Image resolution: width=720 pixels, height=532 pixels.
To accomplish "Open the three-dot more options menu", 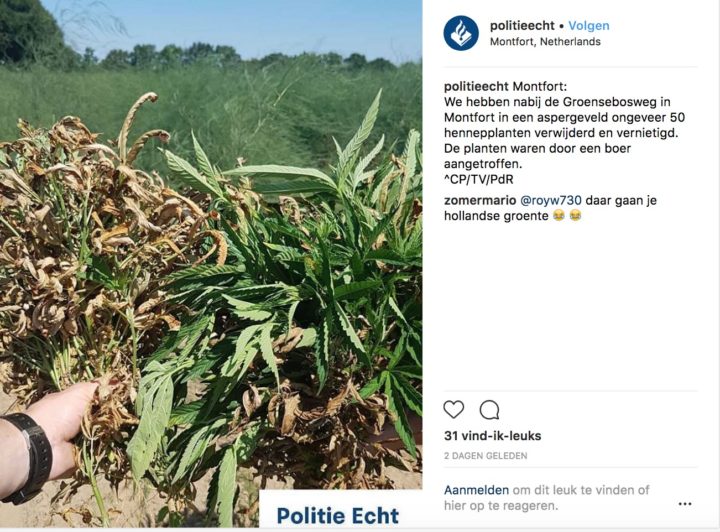I will [x=685, y=504].
